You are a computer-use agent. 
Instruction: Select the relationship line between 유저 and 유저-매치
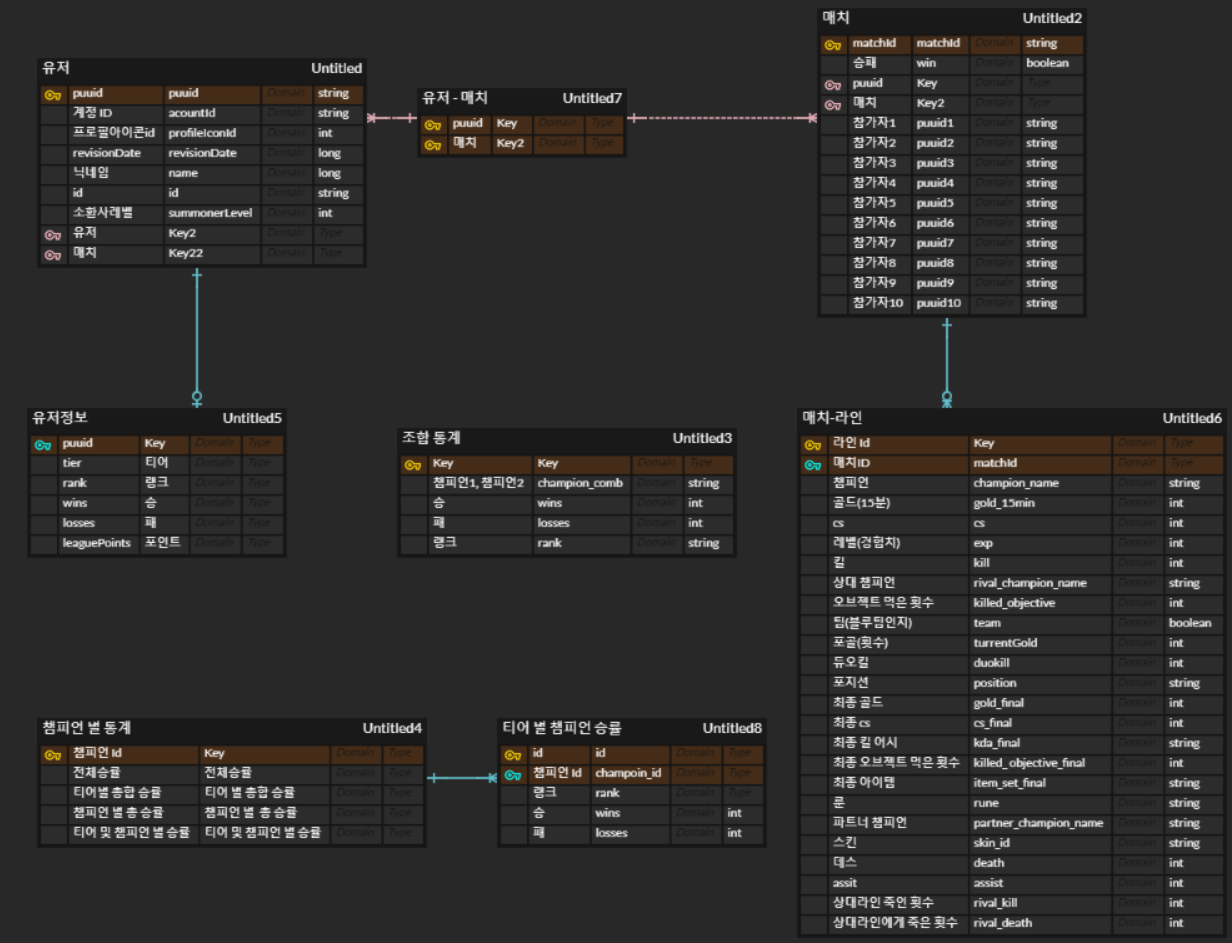(390, 117)
